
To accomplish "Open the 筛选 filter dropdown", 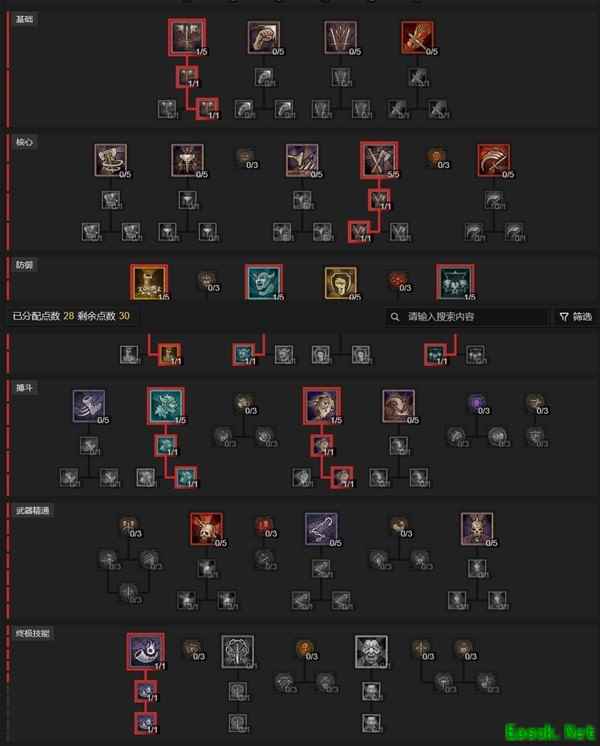I will click(x=576, y=317).
